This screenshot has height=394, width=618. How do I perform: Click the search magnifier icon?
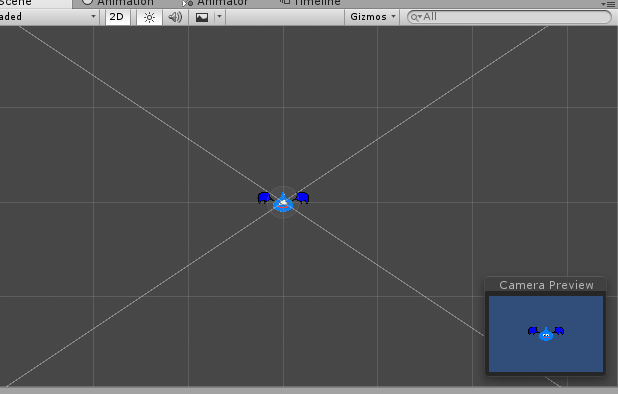(414, 17)
